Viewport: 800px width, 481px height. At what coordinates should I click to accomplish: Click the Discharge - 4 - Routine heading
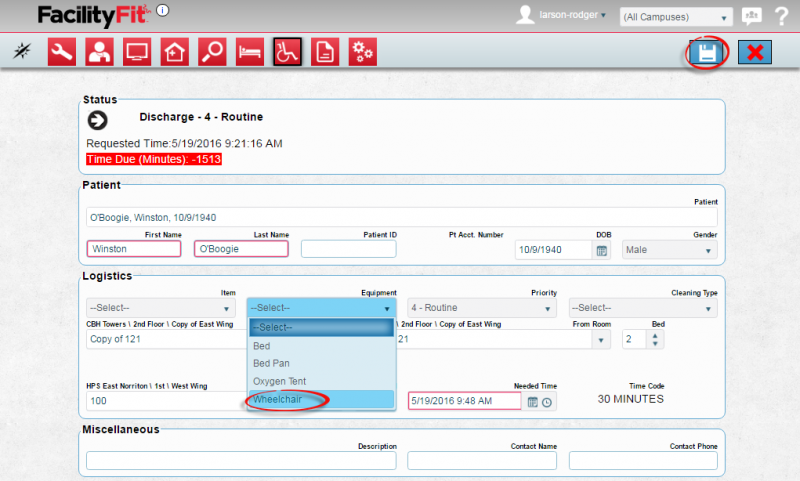tap(201, 117)
